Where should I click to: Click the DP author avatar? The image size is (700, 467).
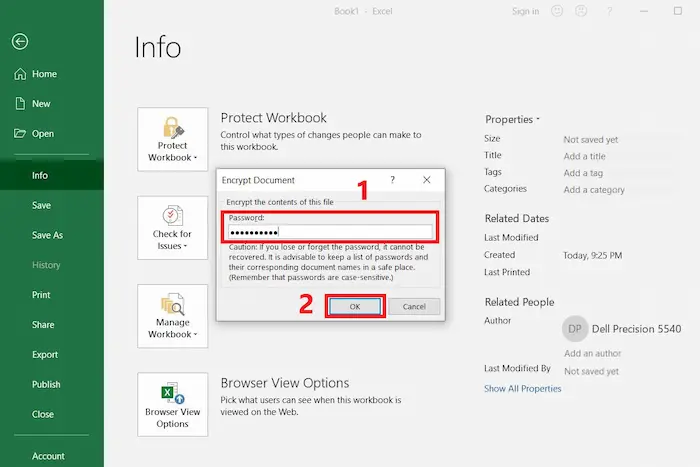point(575,329)
